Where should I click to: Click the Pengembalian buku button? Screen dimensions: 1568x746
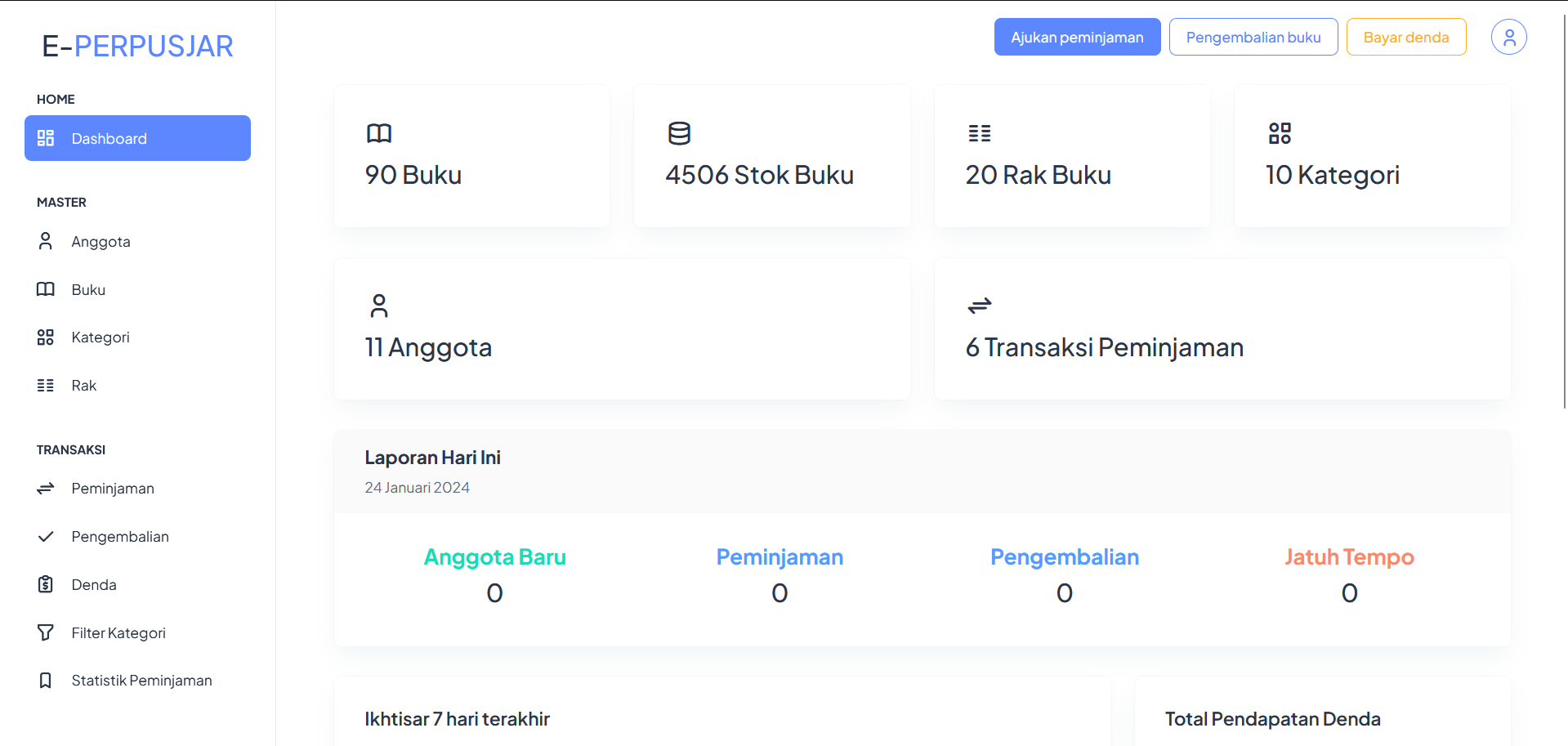(x=1253, y=37)
